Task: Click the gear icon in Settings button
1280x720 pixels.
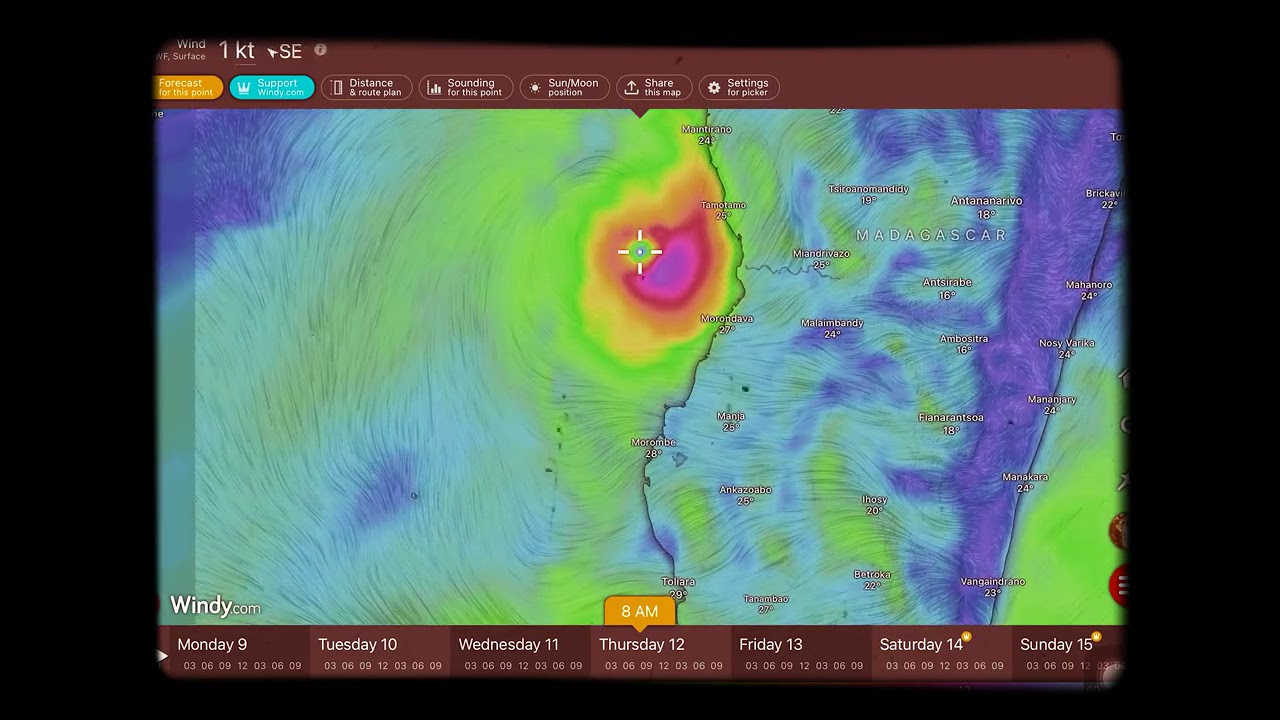Action: tap(714, 88)
